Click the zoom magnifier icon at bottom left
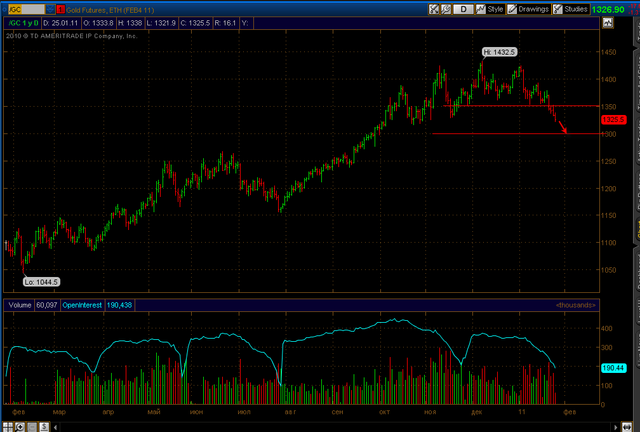The image size is (640, 432). pyautogui.click(x=20, y=427)
